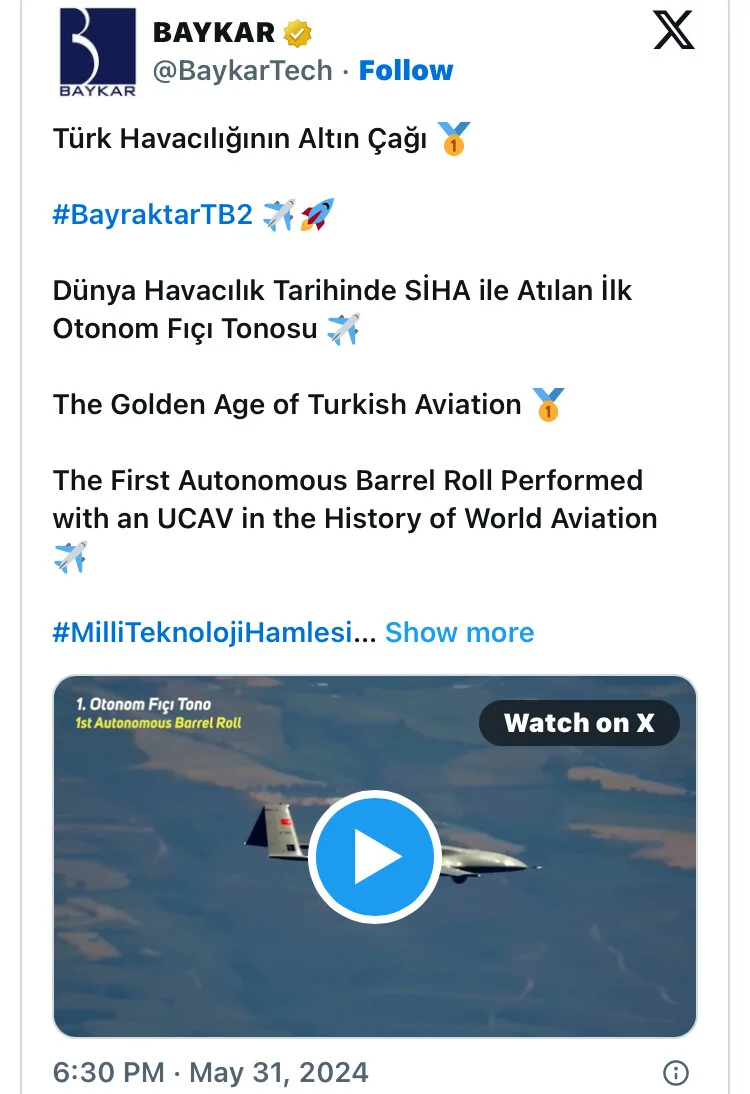Screen dimensions: 750x1094
Task: Click the gold verified badge beside BAYKAR
Action: (x=297, y=33)
